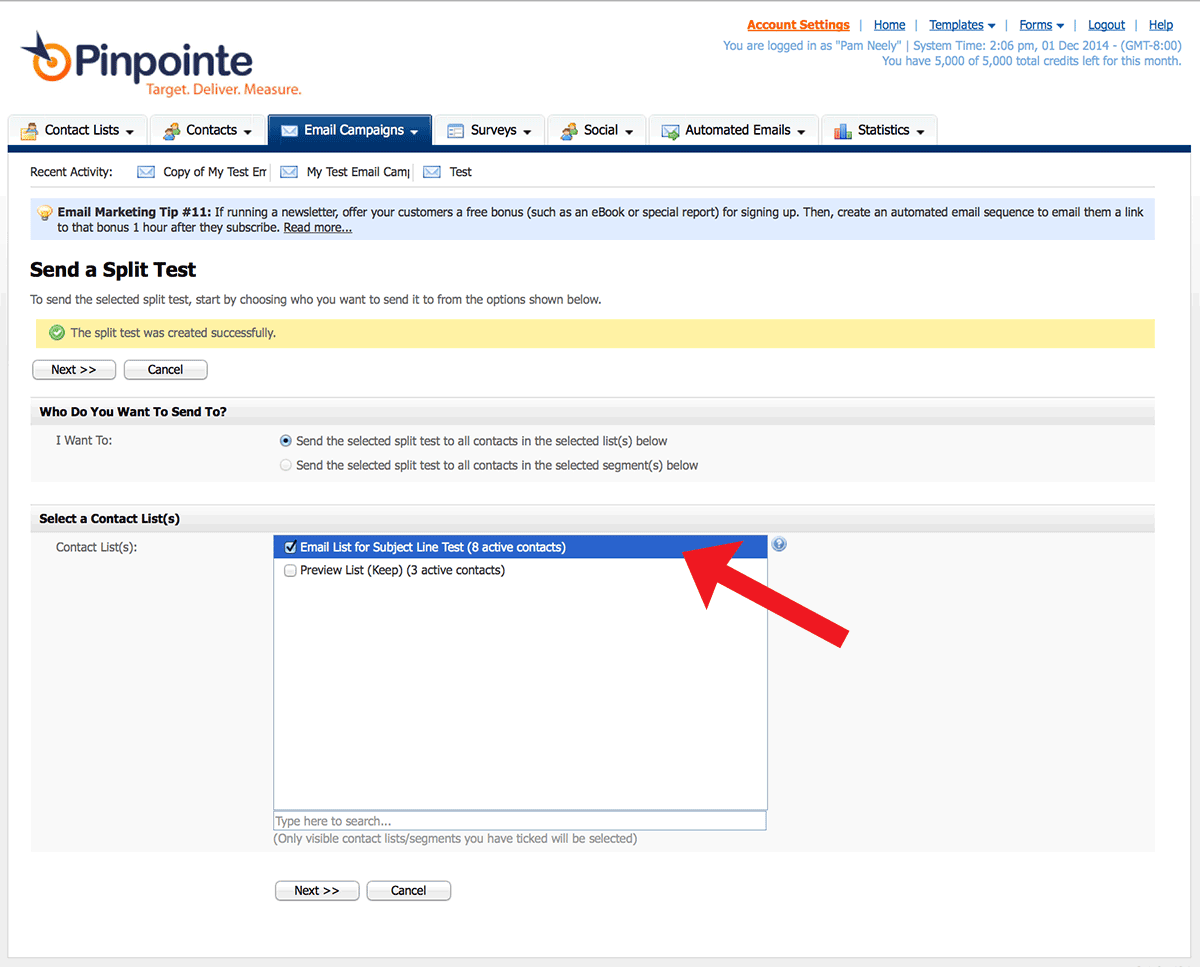Click the Logout link
This screenshot has width=1200, height=967.
point(1106,25)
